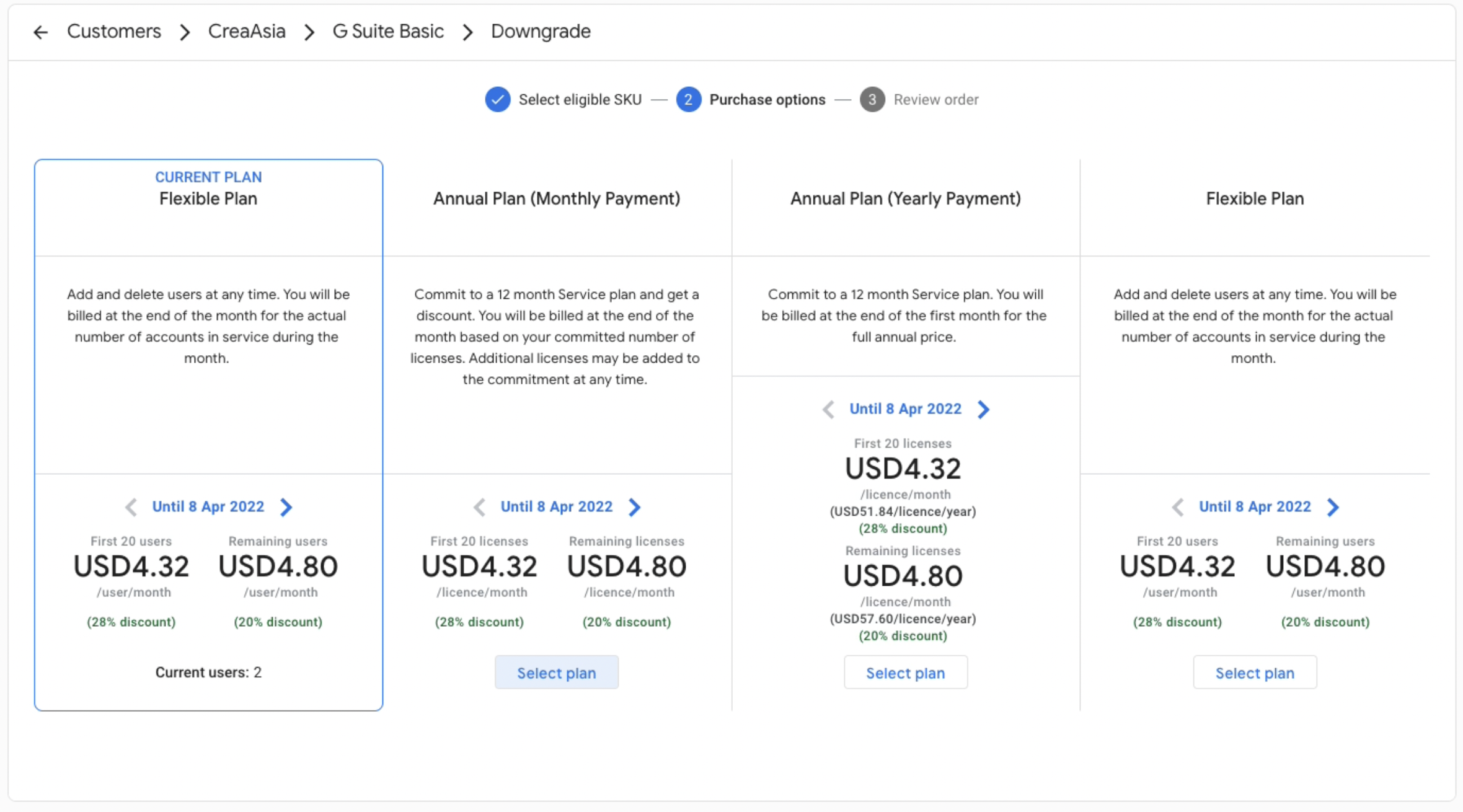Previous period arrow in rightmost Flexible Plan

[x=1178, y=507]
